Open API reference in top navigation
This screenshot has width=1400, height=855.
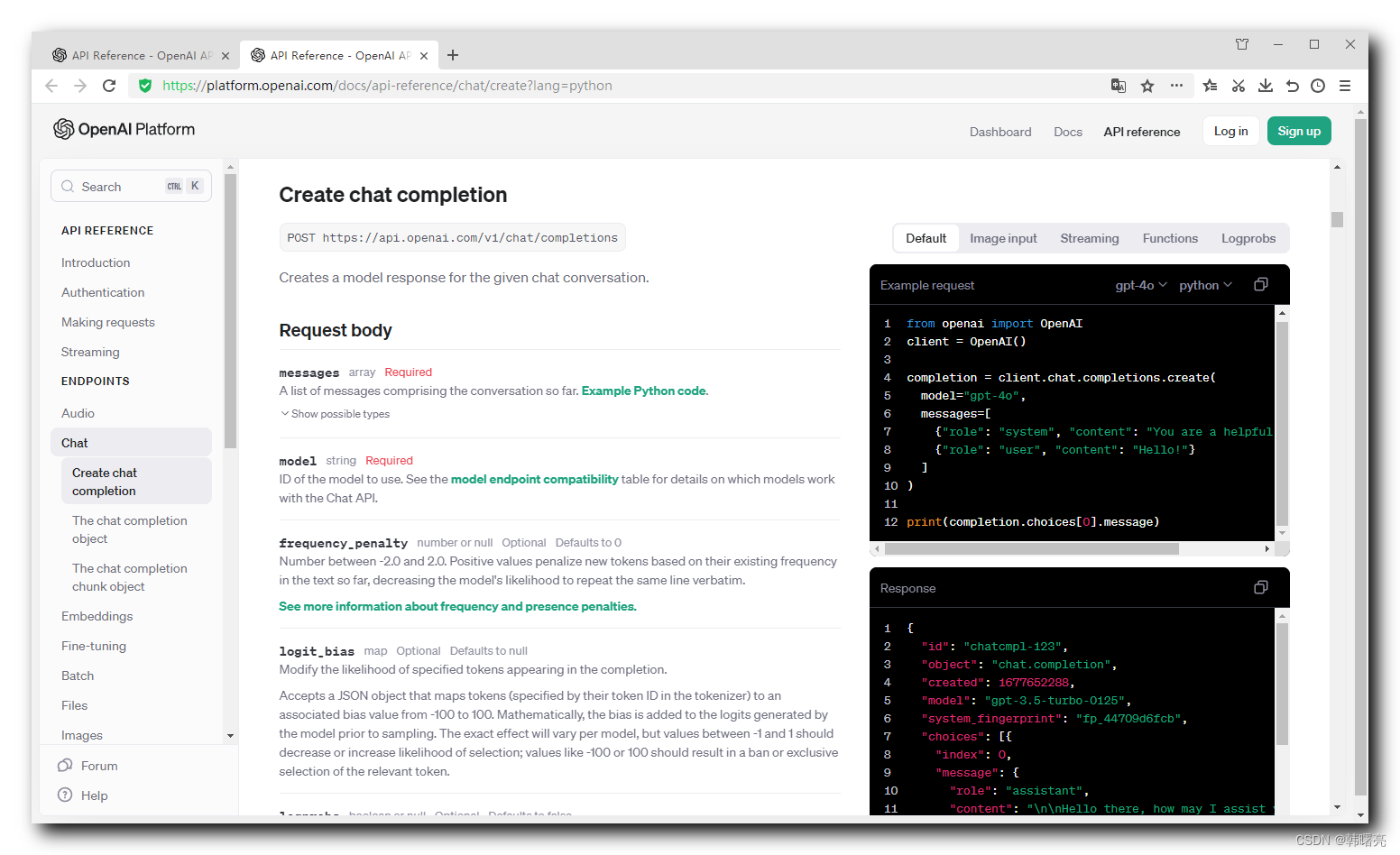(1142, 132)
